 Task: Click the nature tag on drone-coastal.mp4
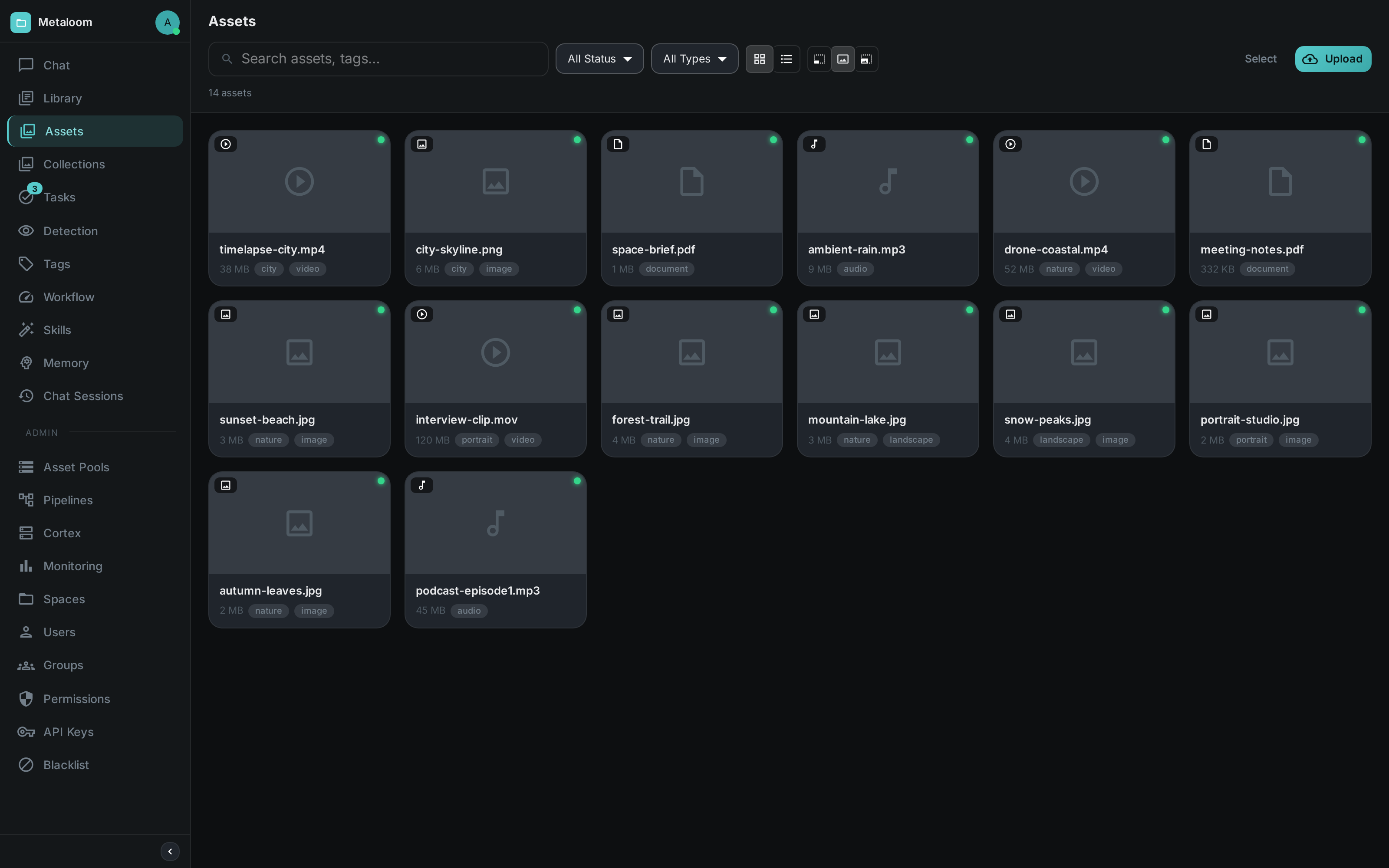[x=1059, y=269]
